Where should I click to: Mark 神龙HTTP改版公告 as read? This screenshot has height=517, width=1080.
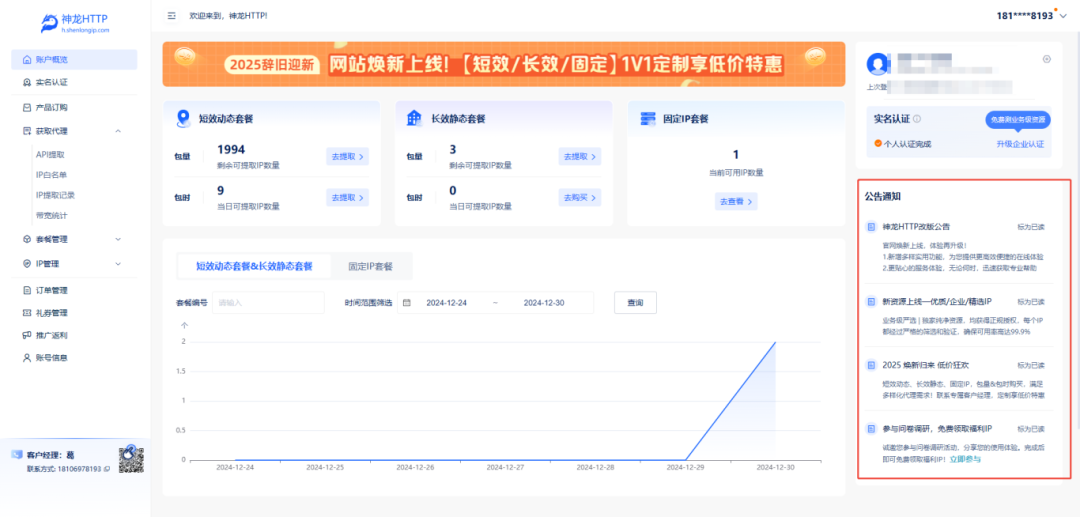click(x=1031, y=226)
